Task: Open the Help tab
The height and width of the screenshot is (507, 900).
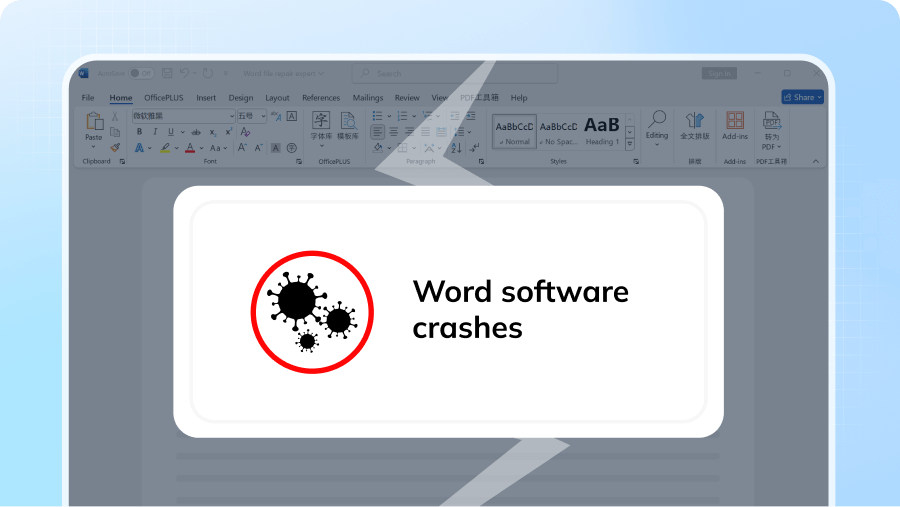Action: pyautogui.click(x=519, y=98)
